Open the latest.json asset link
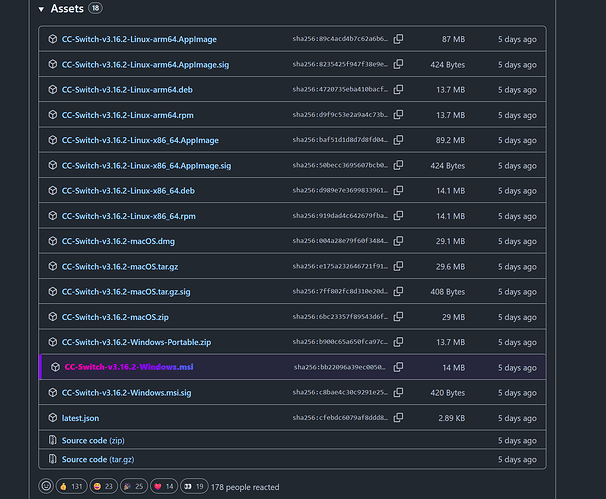The image size is (606, 499). (80, 418)
